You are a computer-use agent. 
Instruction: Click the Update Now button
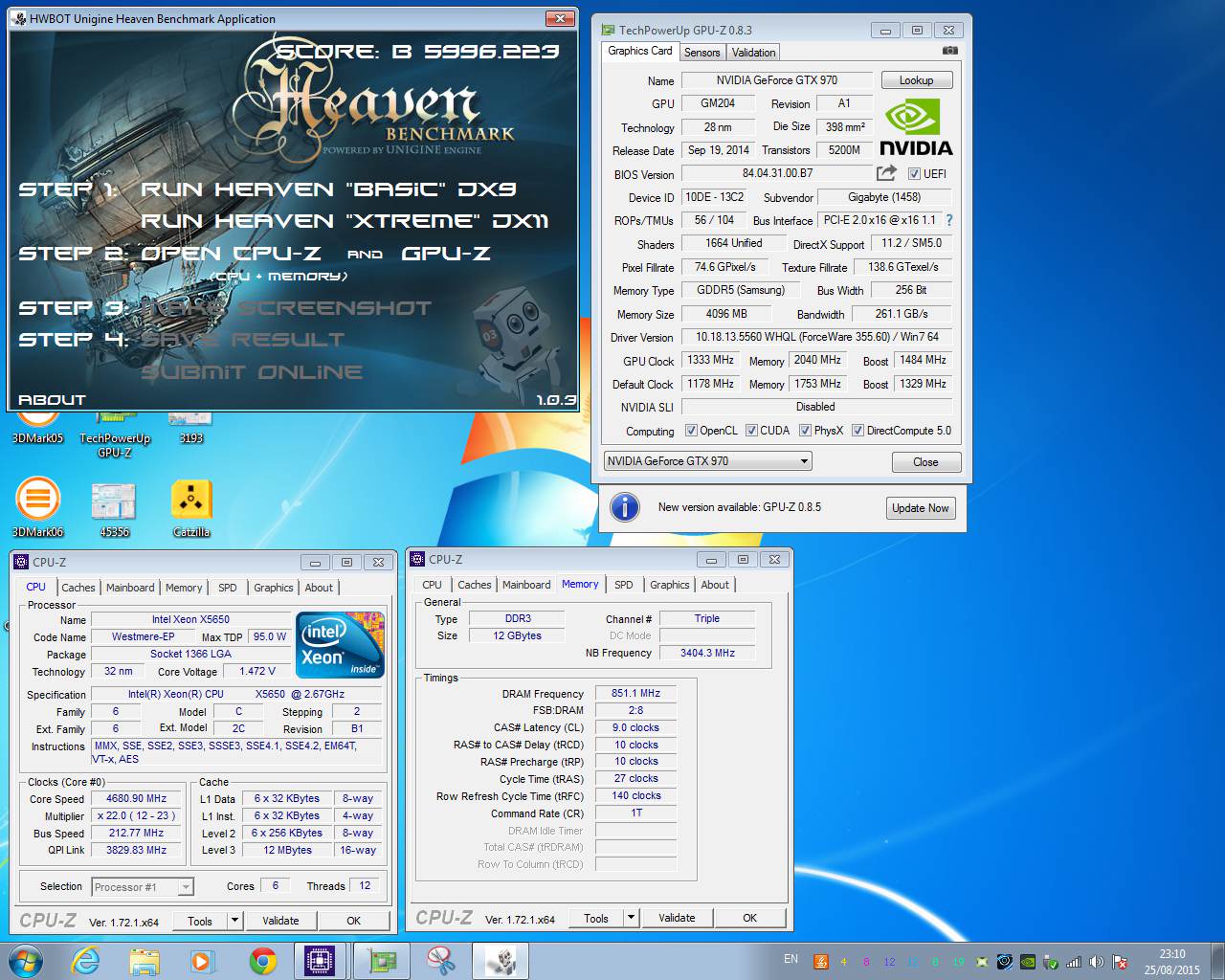coord(921,508)
